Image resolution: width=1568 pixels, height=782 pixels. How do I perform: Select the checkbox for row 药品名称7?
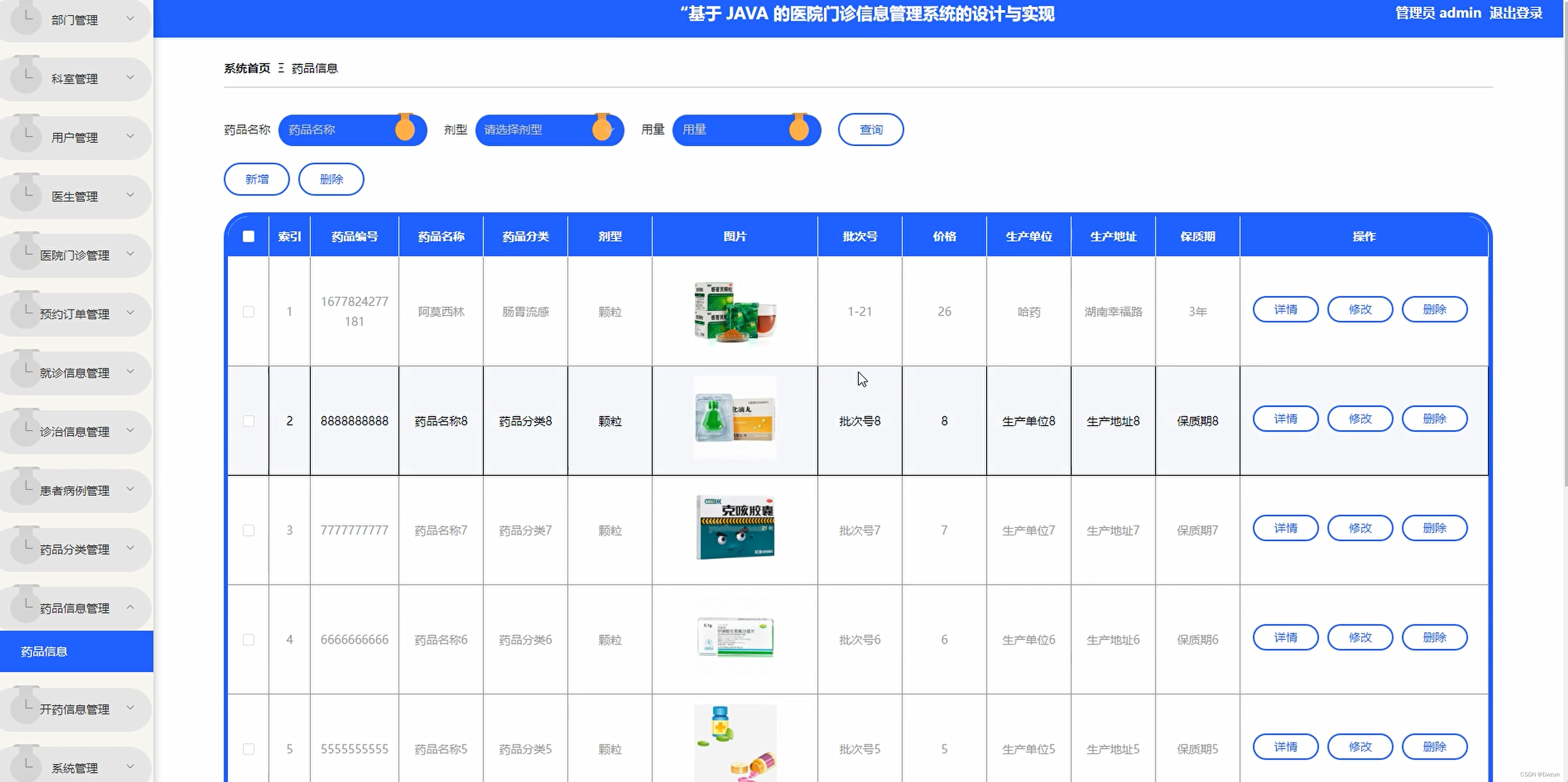point(248,531)
